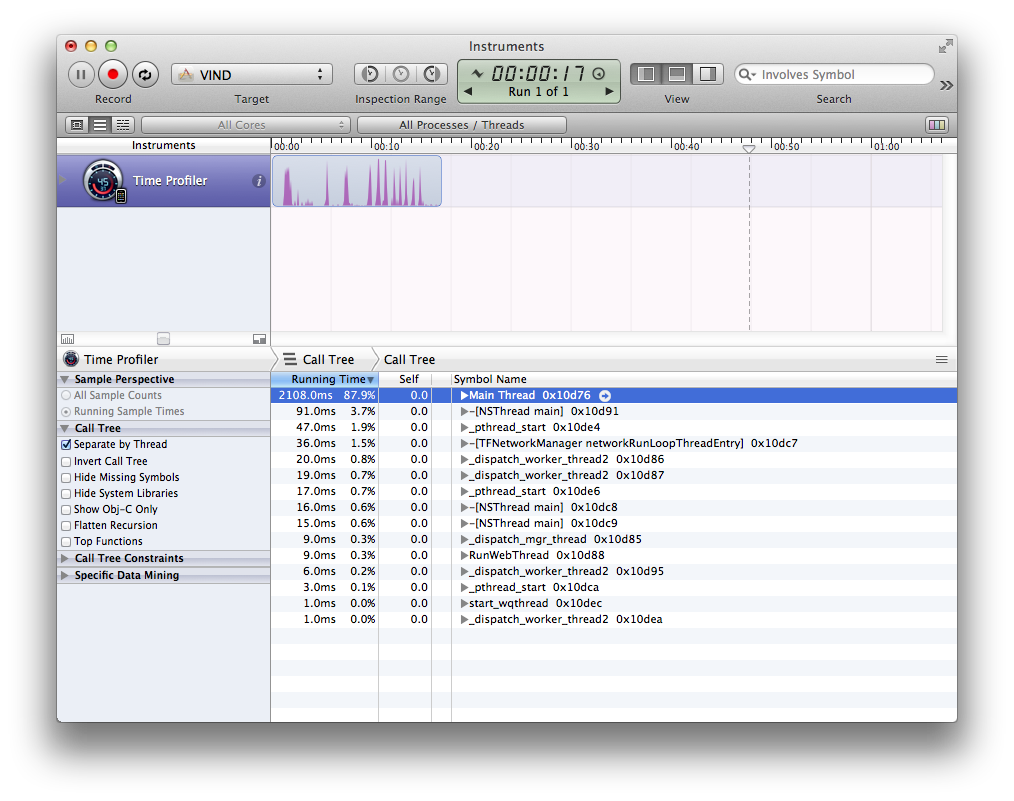Click the red Record button
1014x801 pixels.
(113, 74)
